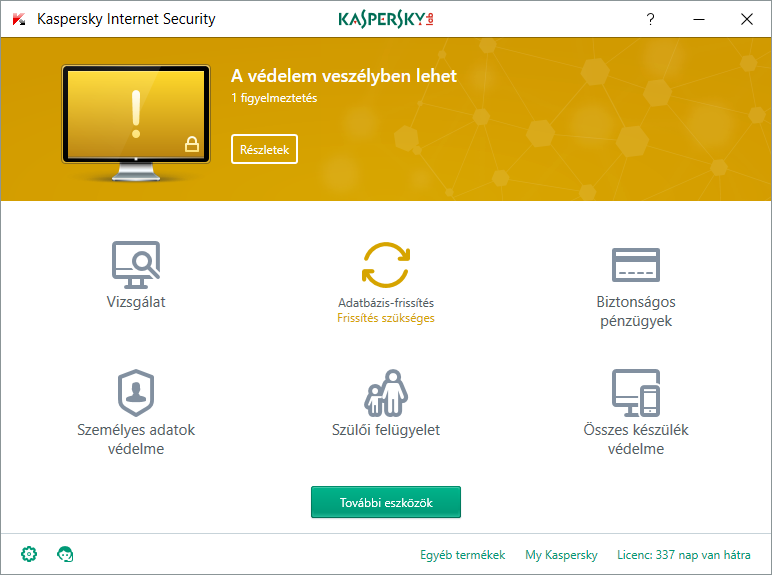Click the Frissítés szükséges status text
The height and width of the screenshot is (575, 772).
pyautogui.click(x=386, y=318)
